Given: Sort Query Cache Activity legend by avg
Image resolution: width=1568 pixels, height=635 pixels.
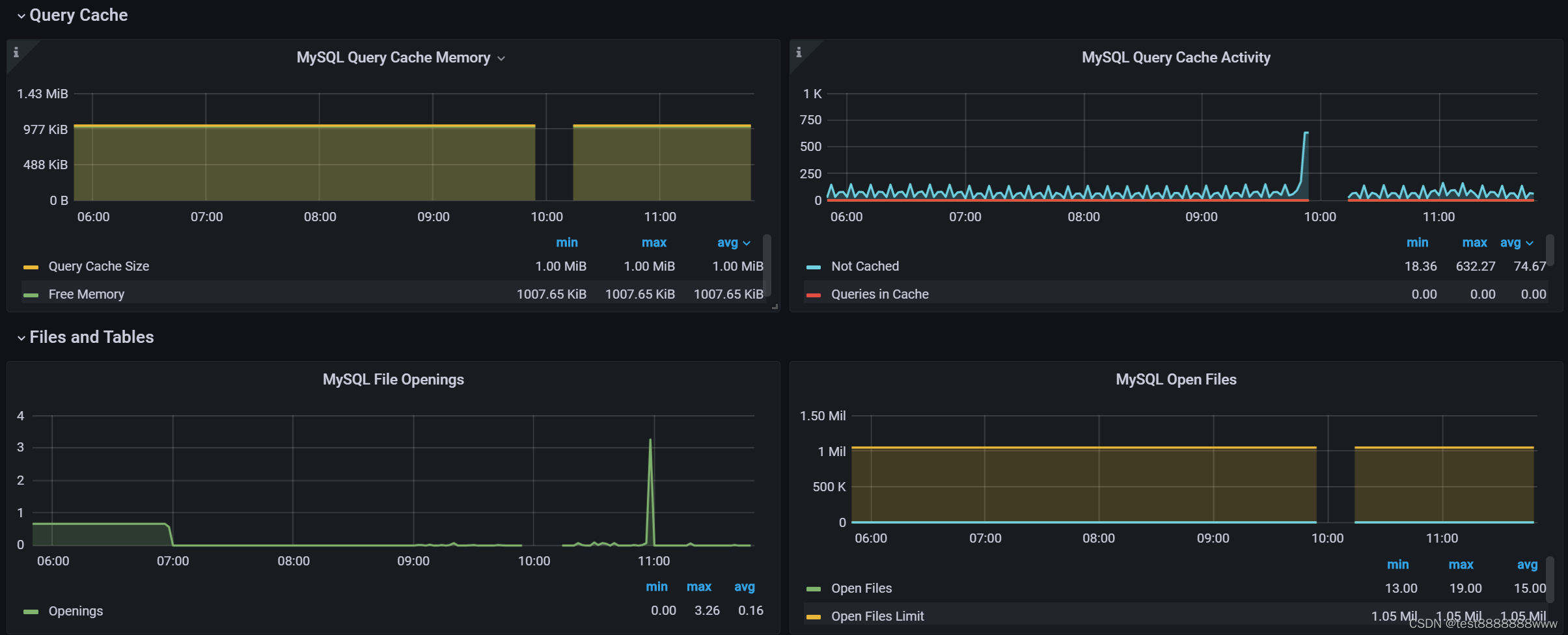Looking at the screenshot, I should click(x=1517, y=243).
